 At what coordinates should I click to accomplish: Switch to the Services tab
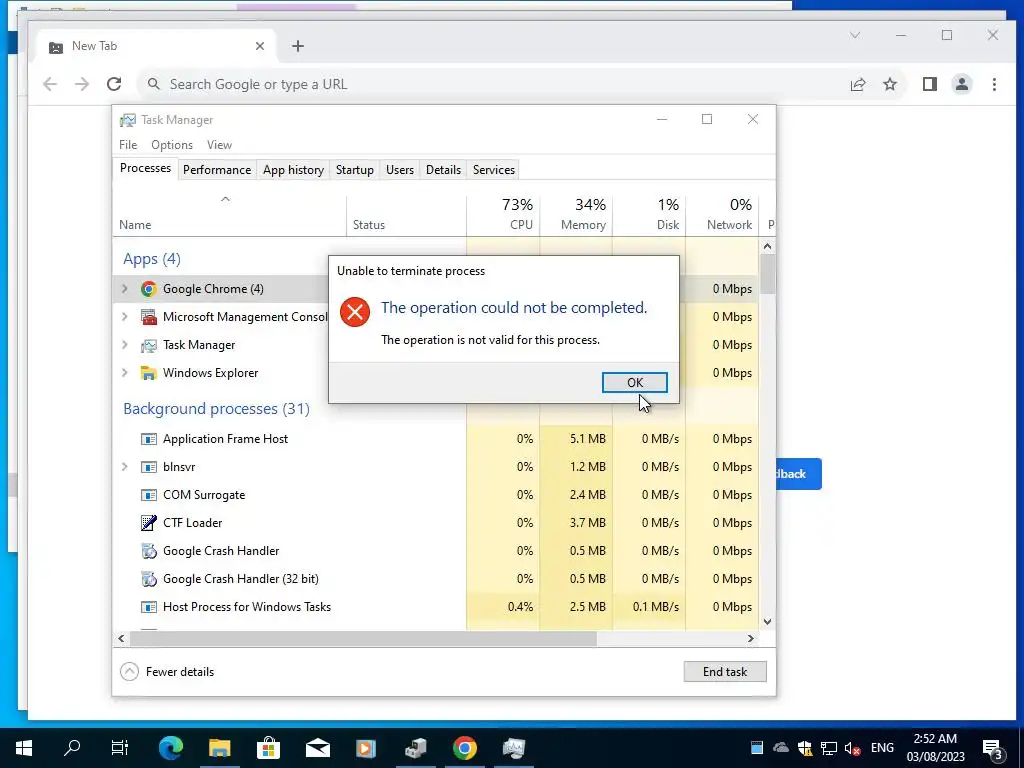pyautogui.click(x=494, y=170)
